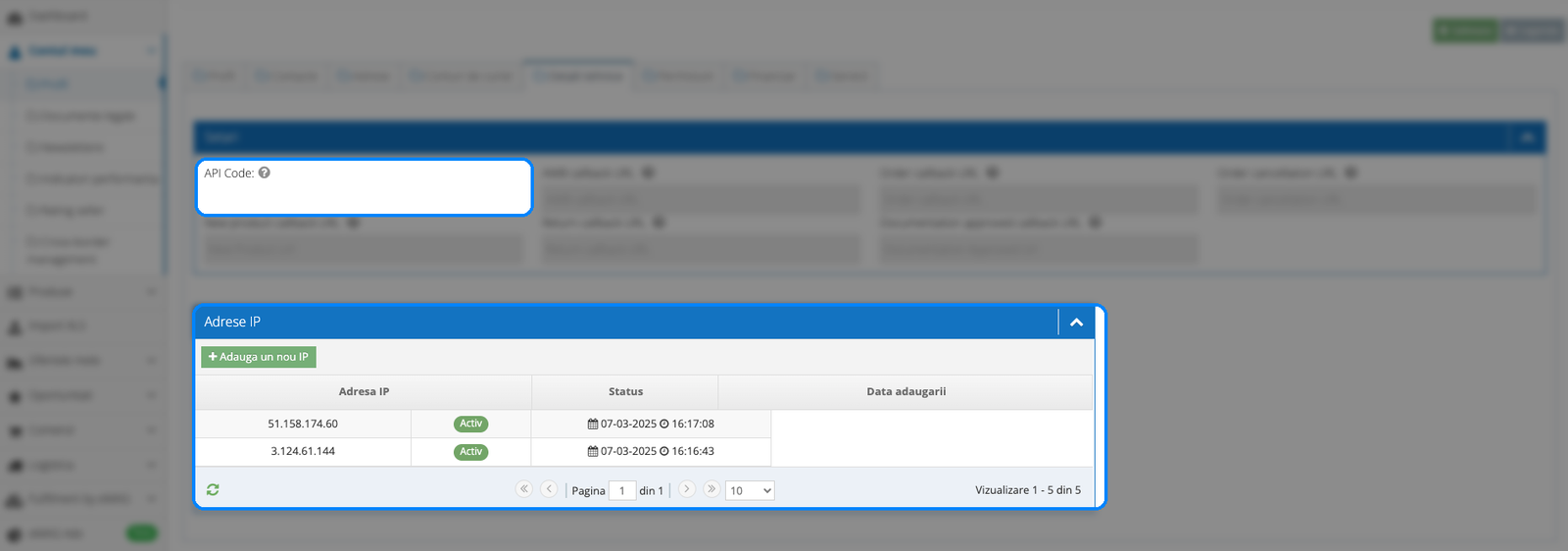Click the API Code label
Viewport: 1568px width, 551px height.
(229, 173)
